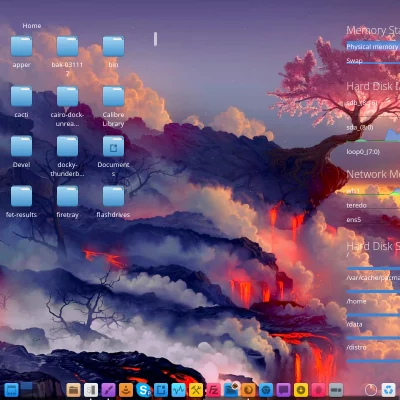Open the bak-031117 folder

coord(67,47)
